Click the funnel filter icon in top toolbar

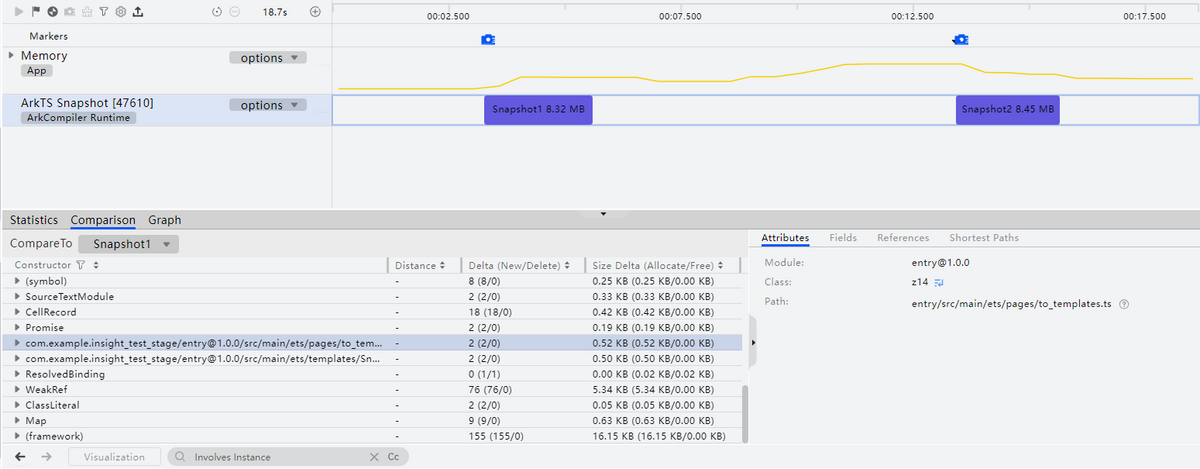pos(104,12)
